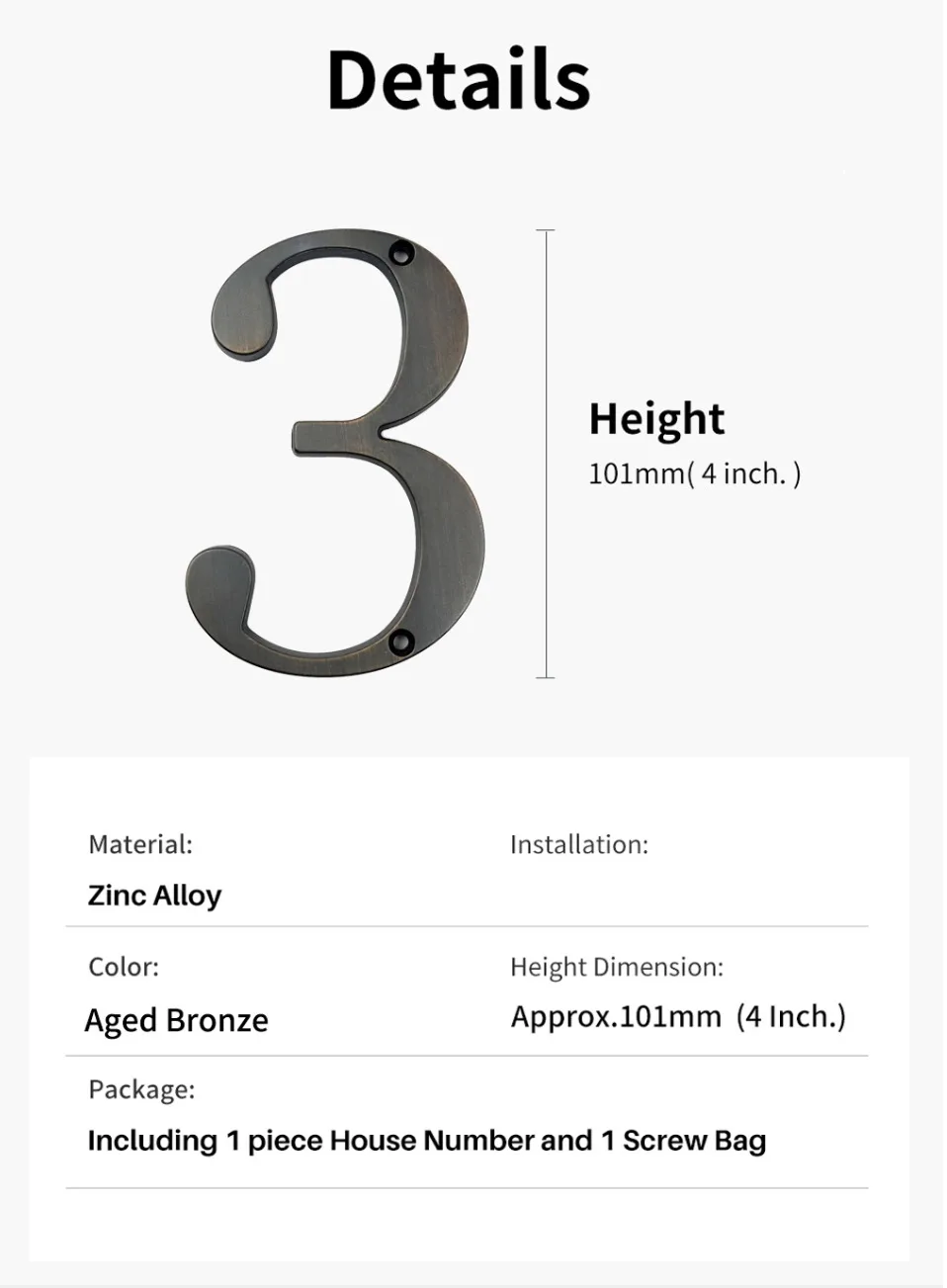Click the top tick of the measurement line
This screenshot has width=947, height=1288.
coord(546,230)
